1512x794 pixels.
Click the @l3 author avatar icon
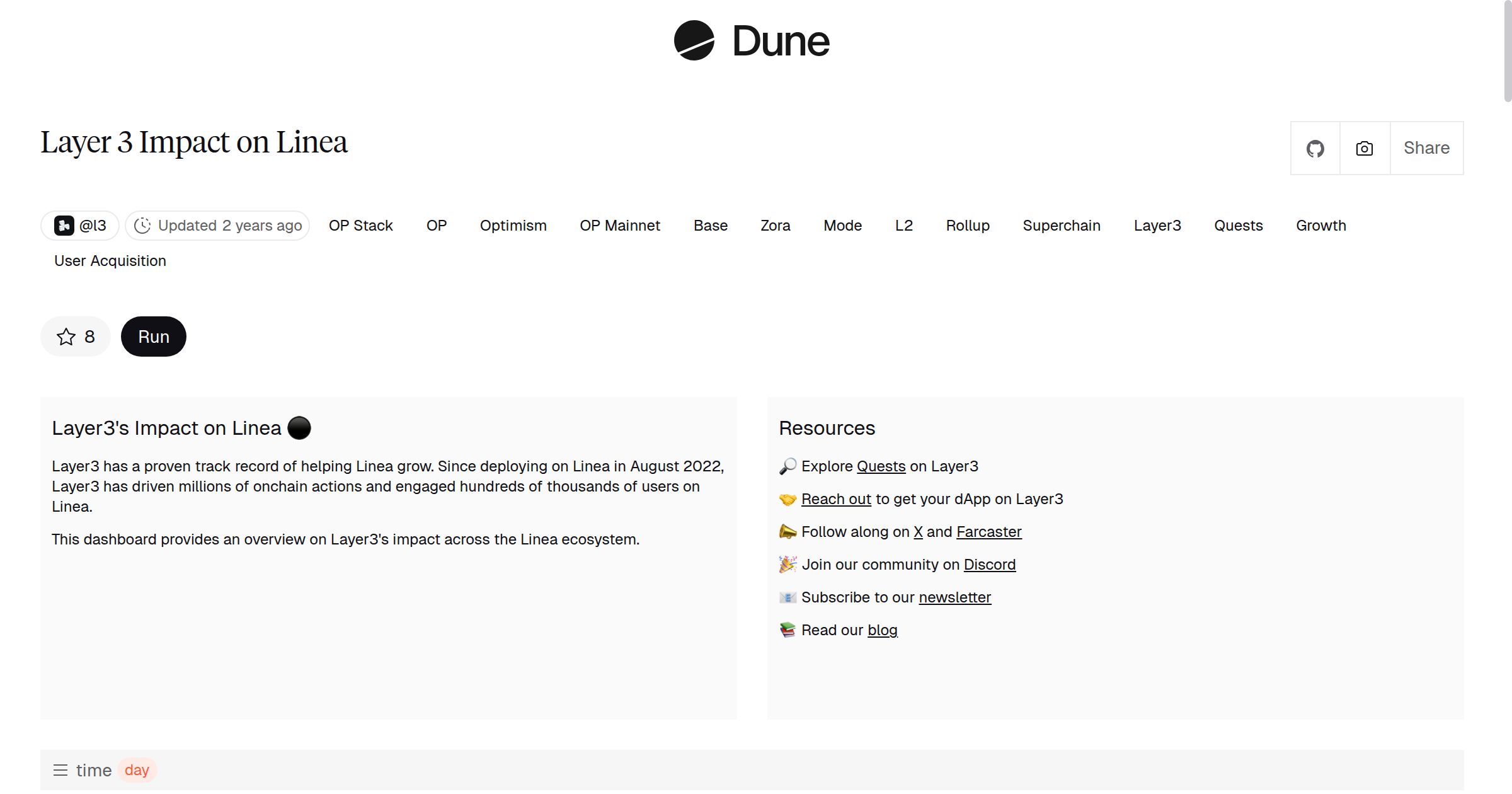pos(64,226)
